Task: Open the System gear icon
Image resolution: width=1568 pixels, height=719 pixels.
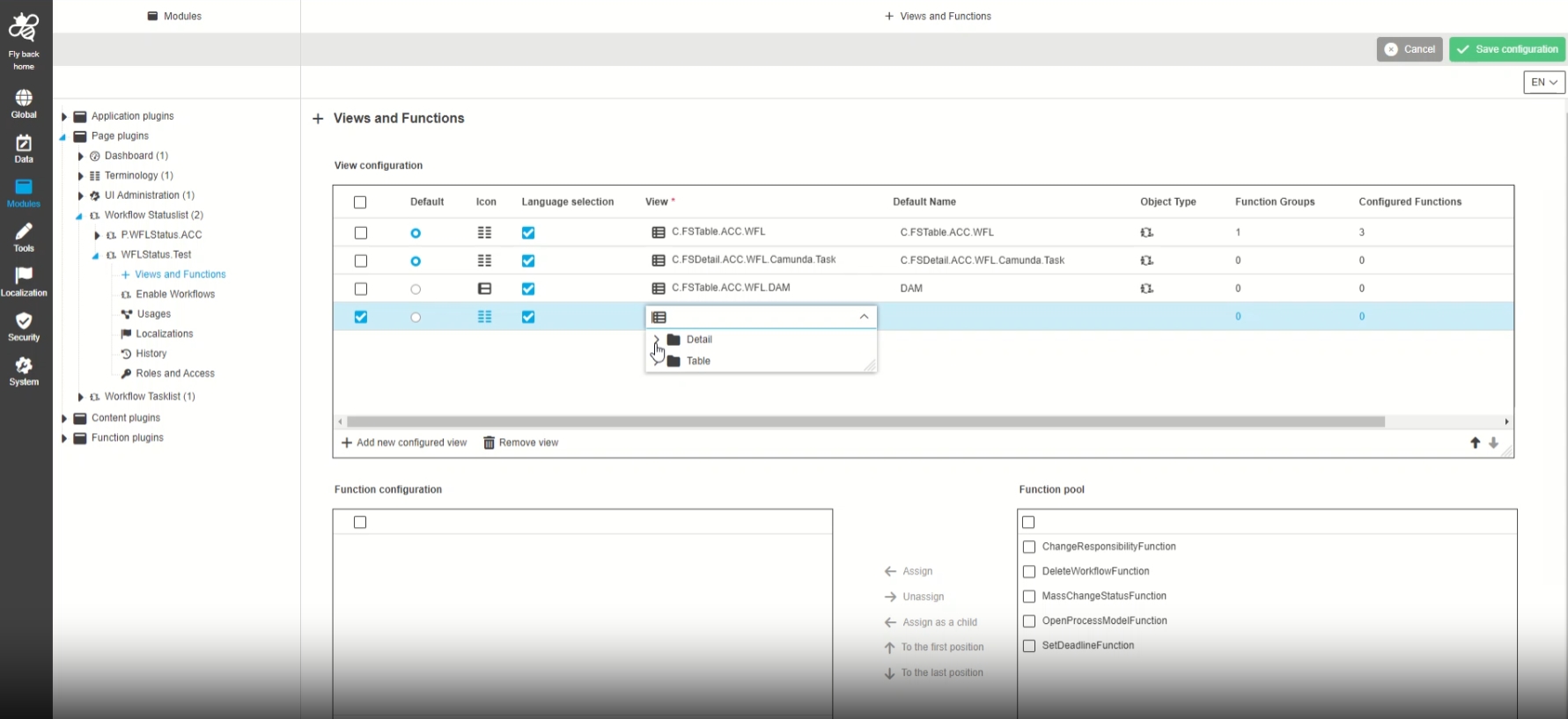Action: click(x=24, y=366)
